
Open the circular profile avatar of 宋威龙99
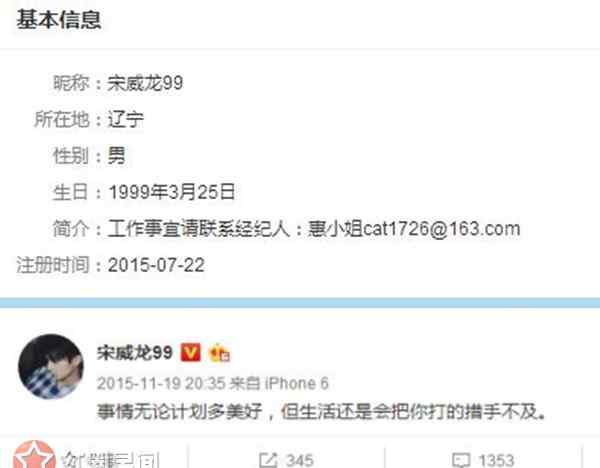(x=51, y=366)
